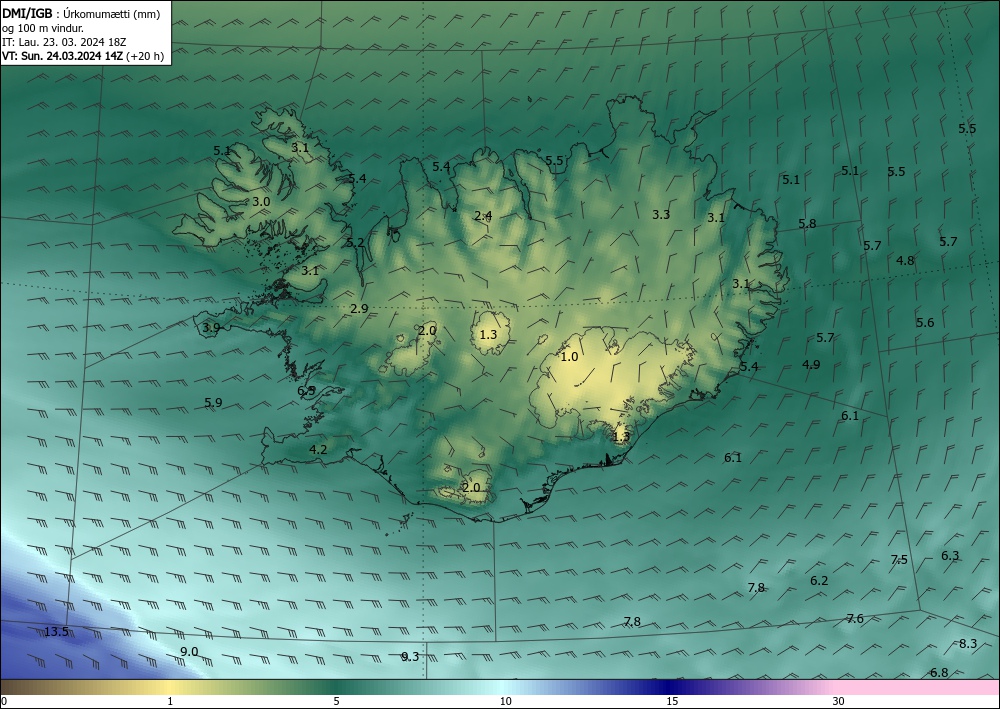Click the 4.9 value off the east coast
The width and height of the screenshot is (1000, 709).
pyautogui.click(x=811, y=365)
